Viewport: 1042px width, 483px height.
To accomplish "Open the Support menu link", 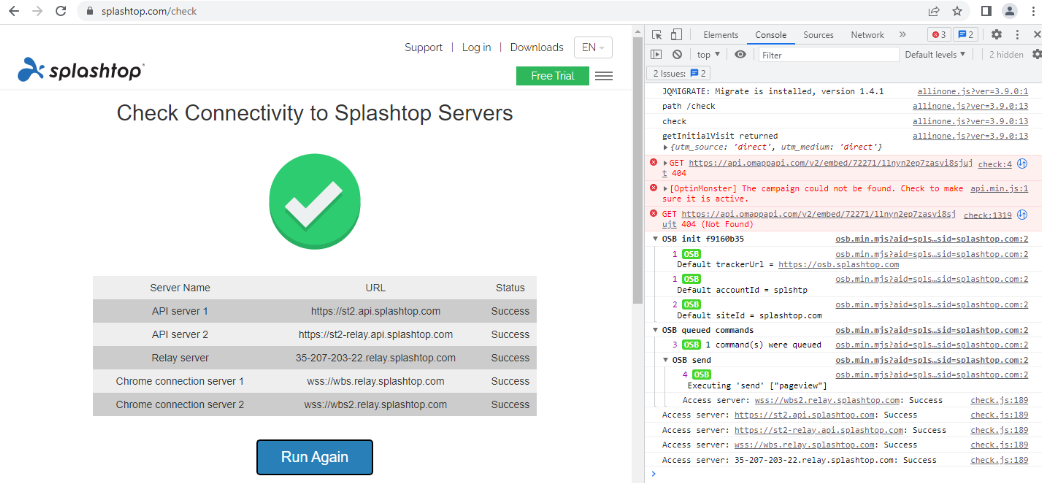I will pyautogui.click(x=423, y=47).
